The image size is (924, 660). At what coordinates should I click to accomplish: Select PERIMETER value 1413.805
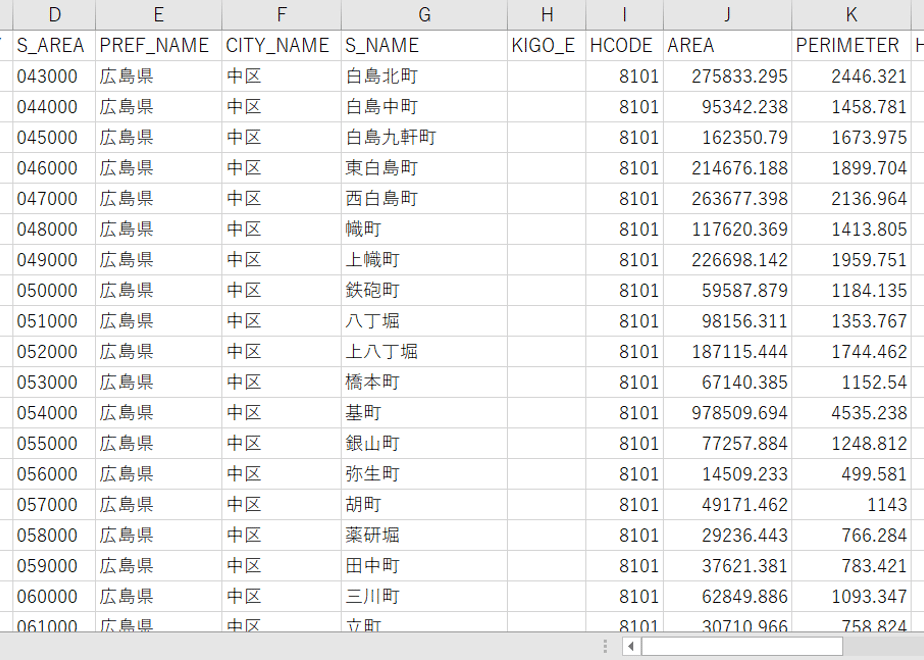[x=852, y=229]
